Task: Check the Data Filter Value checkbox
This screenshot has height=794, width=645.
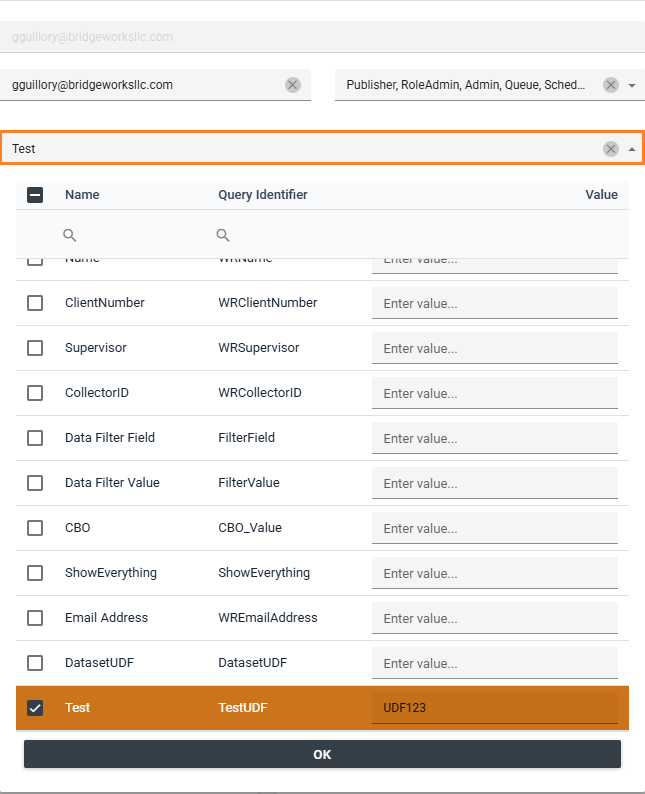Action: pos(35,483)
